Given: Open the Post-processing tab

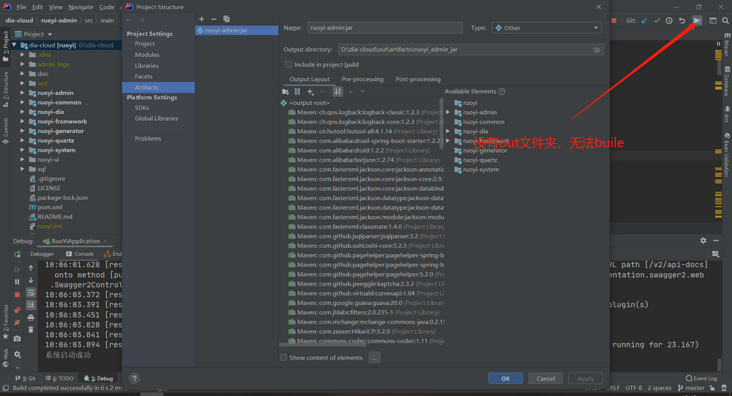Looking at the screenshot, I should tap(418, 79).
